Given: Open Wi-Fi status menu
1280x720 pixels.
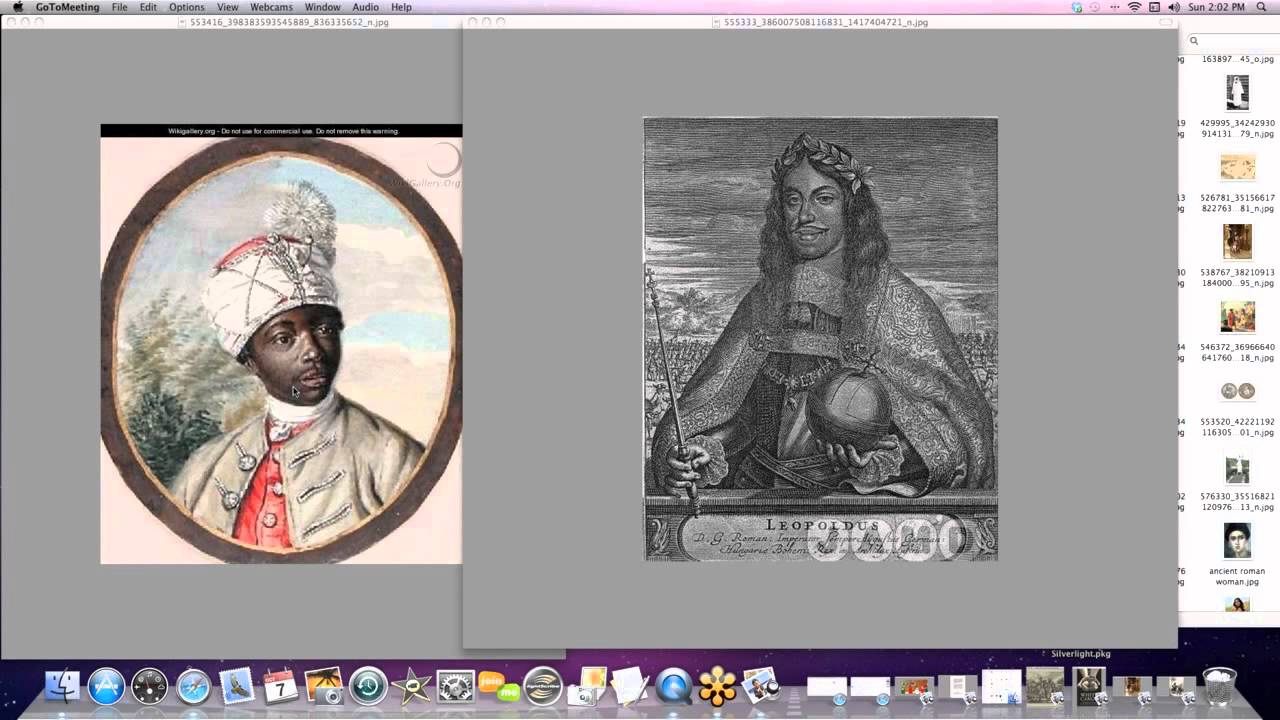Looking at the screenshot, I should pos(1135,7).
